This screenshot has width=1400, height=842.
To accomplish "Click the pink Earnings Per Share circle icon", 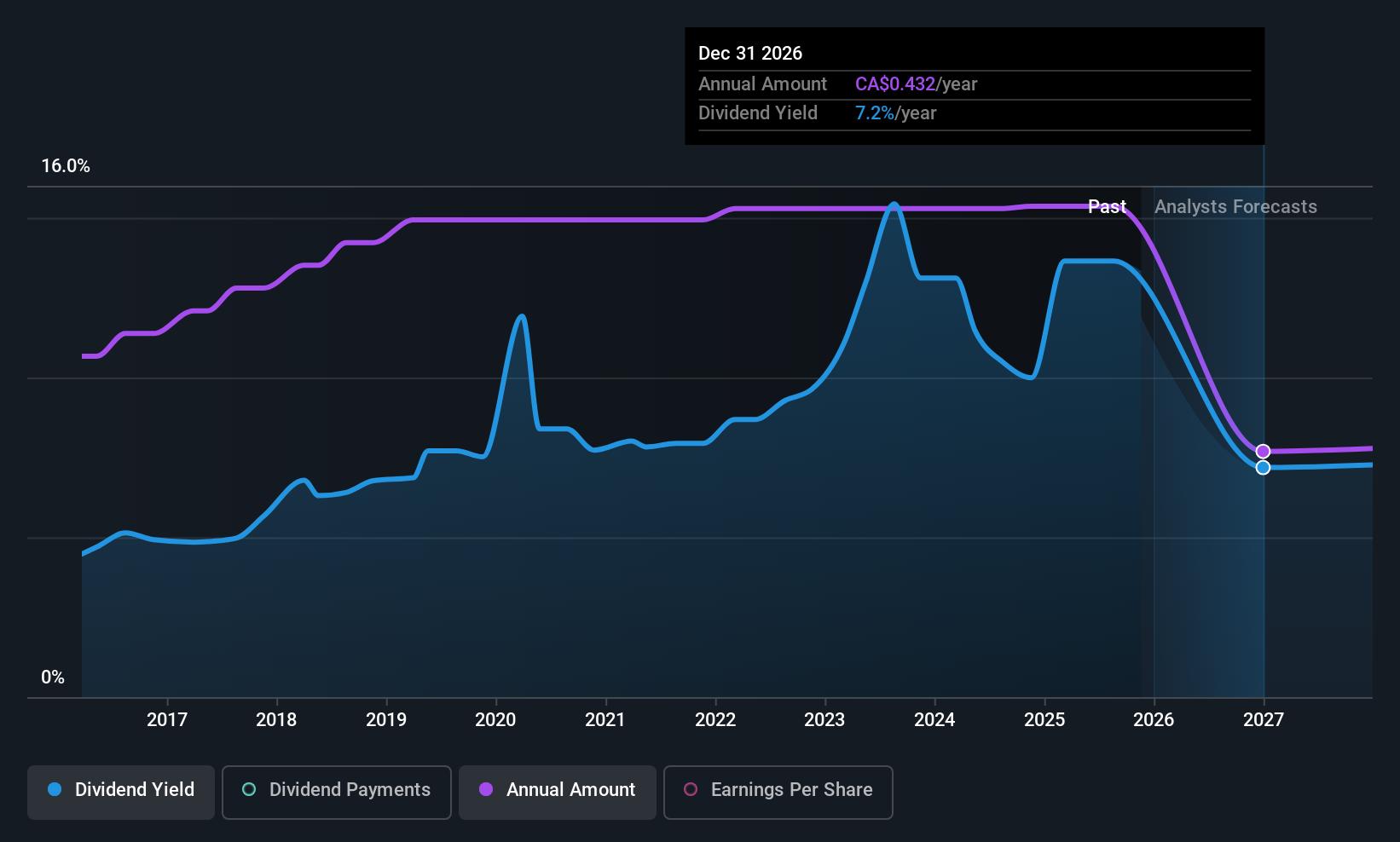I will [691, 789].
